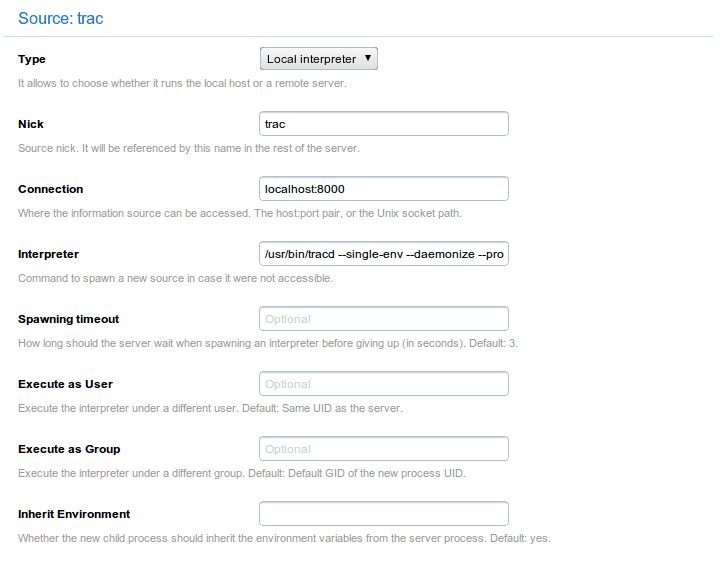Click the Spawning timeout help description text
The height and width of the screenshot is (586, 720).
[267, 343]
